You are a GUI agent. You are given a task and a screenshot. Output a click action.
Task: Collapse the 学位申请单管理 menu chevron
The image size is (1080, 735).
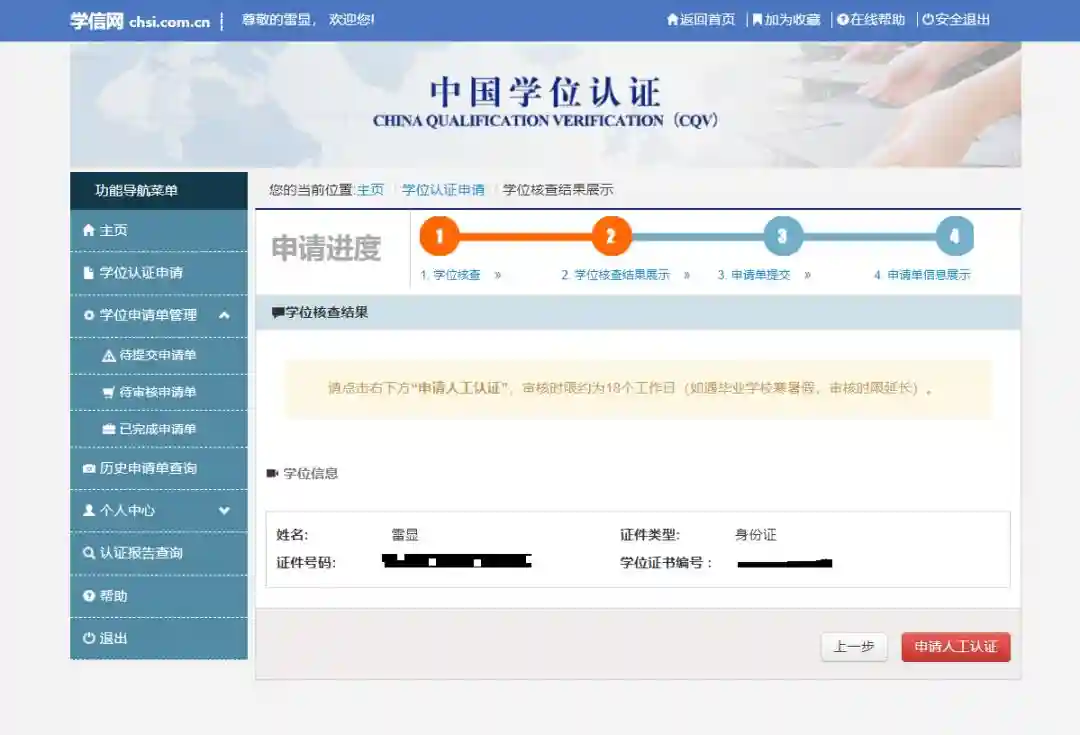tap(224, 315)
